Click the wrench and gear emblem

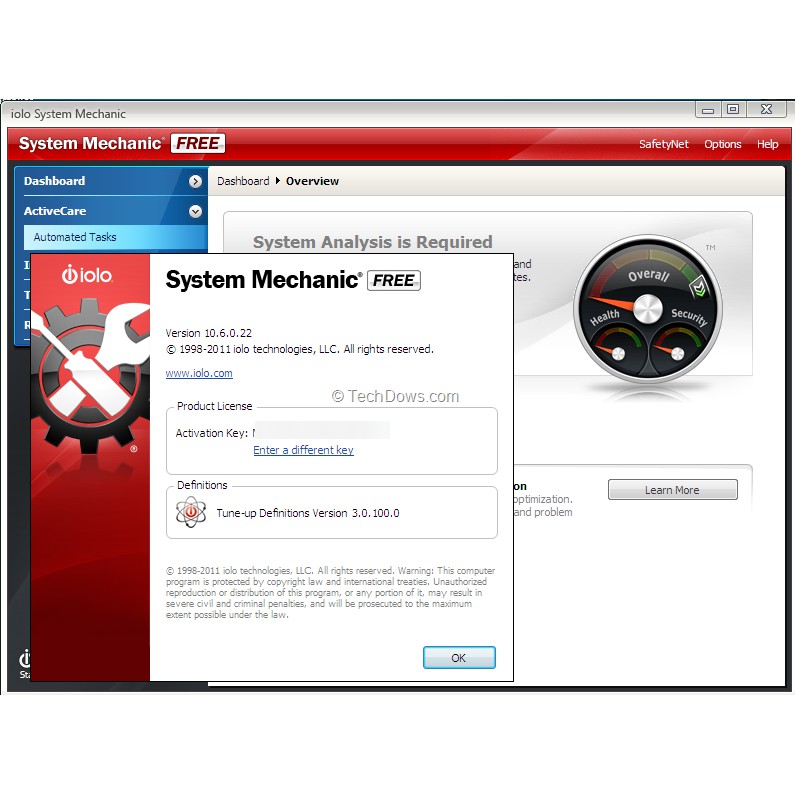[85, 371]
